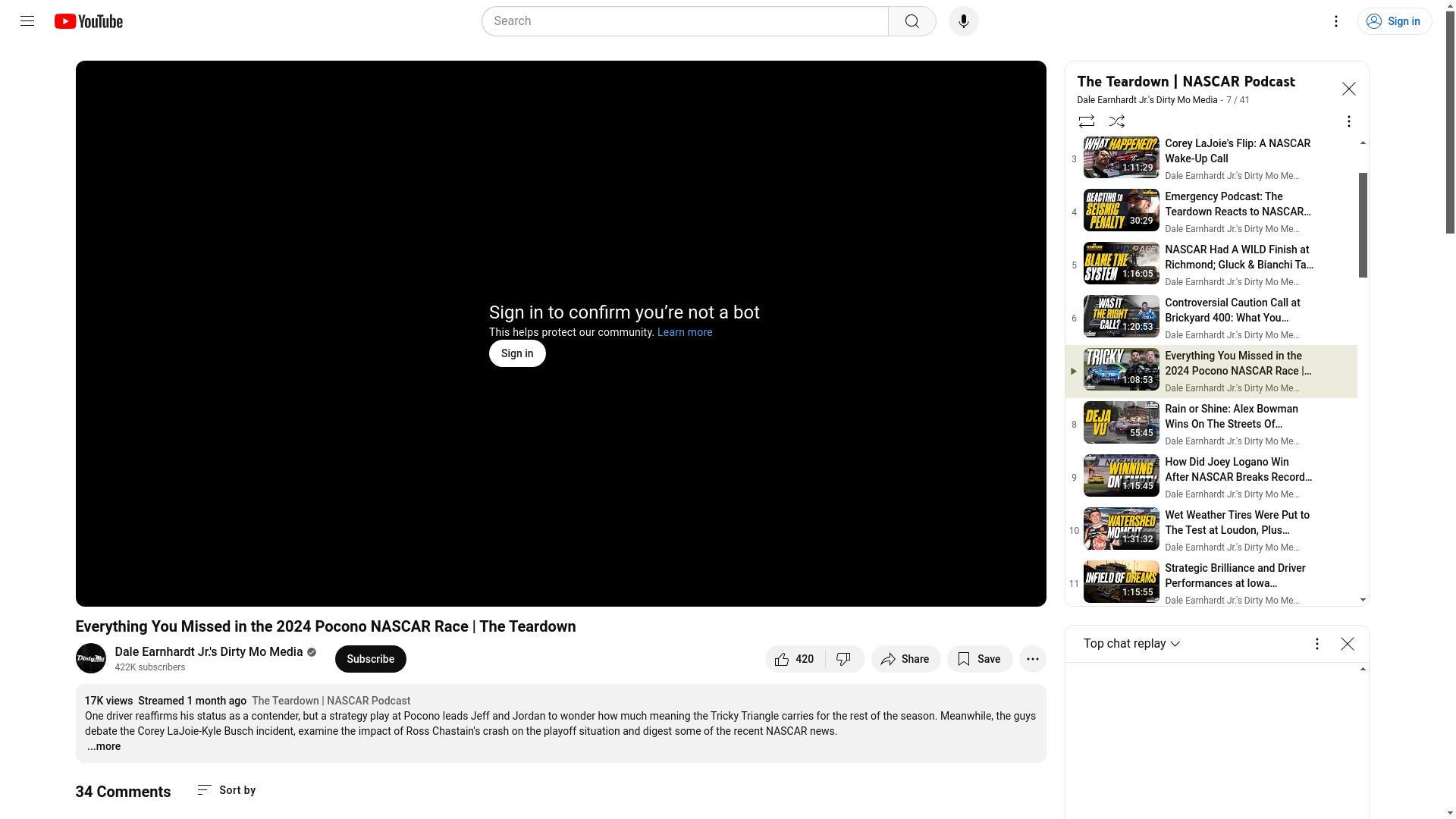Image resolution: width=1456 pixels, height=819 pixels.
Task: Click the search magnifier button
Action: tap(912, 21)
